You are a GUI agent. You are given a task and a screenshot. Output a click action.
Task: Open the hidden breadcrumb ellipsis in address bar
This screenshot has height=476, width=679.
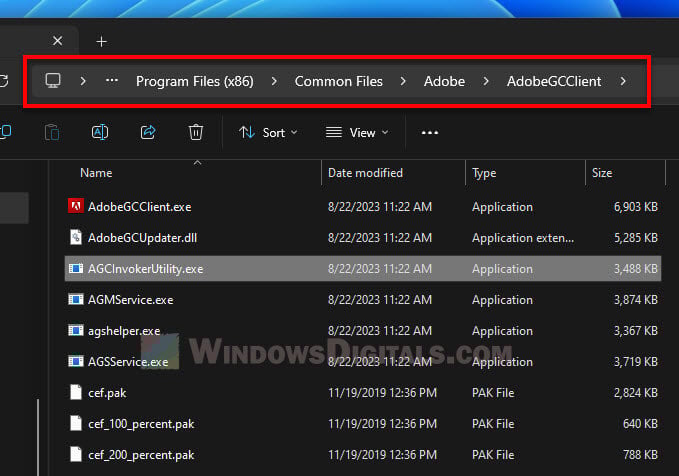click(112, 81)
